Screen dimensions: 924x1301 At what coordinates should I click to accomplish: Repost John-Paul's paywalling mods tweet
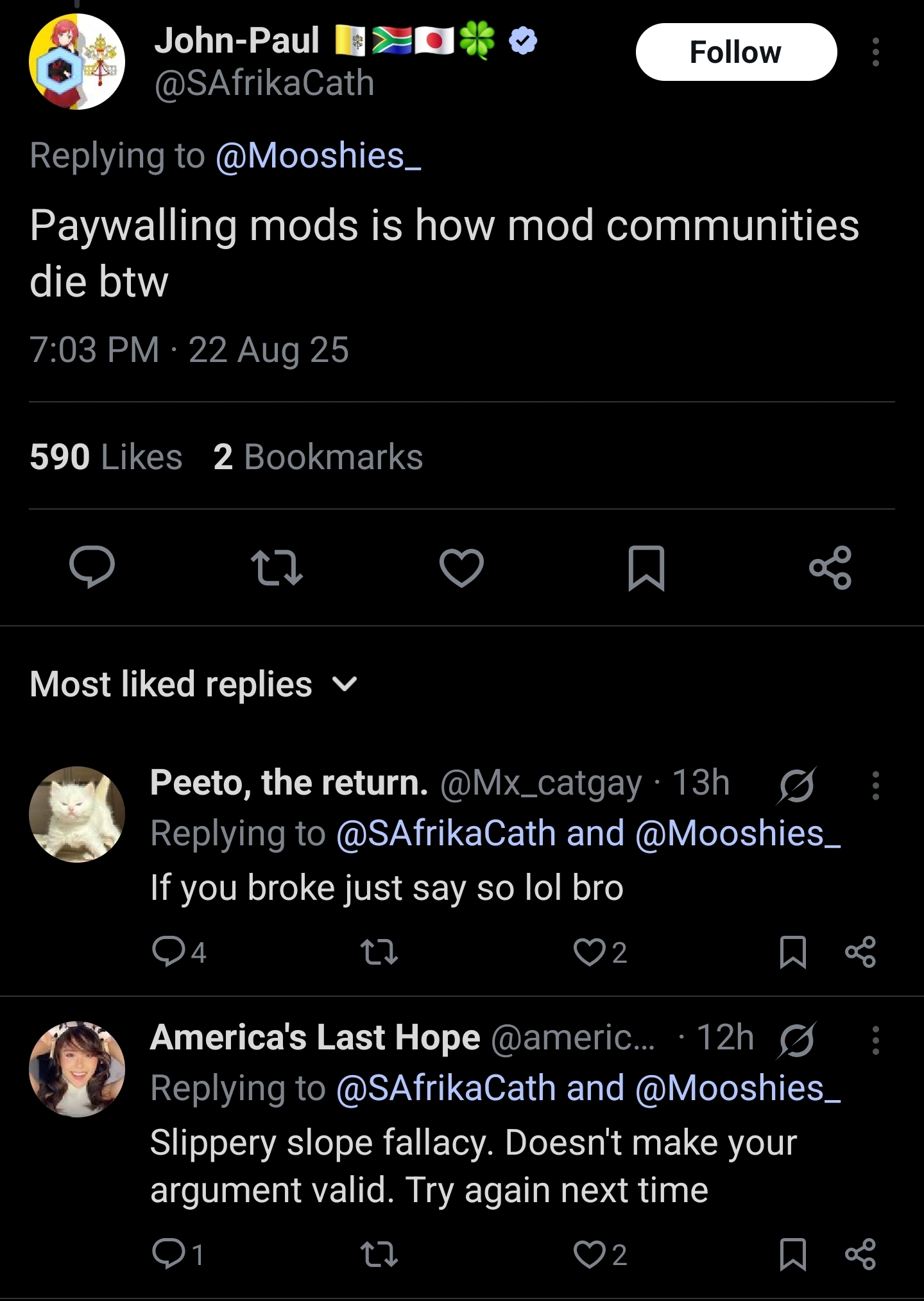(x=277, y=567)
